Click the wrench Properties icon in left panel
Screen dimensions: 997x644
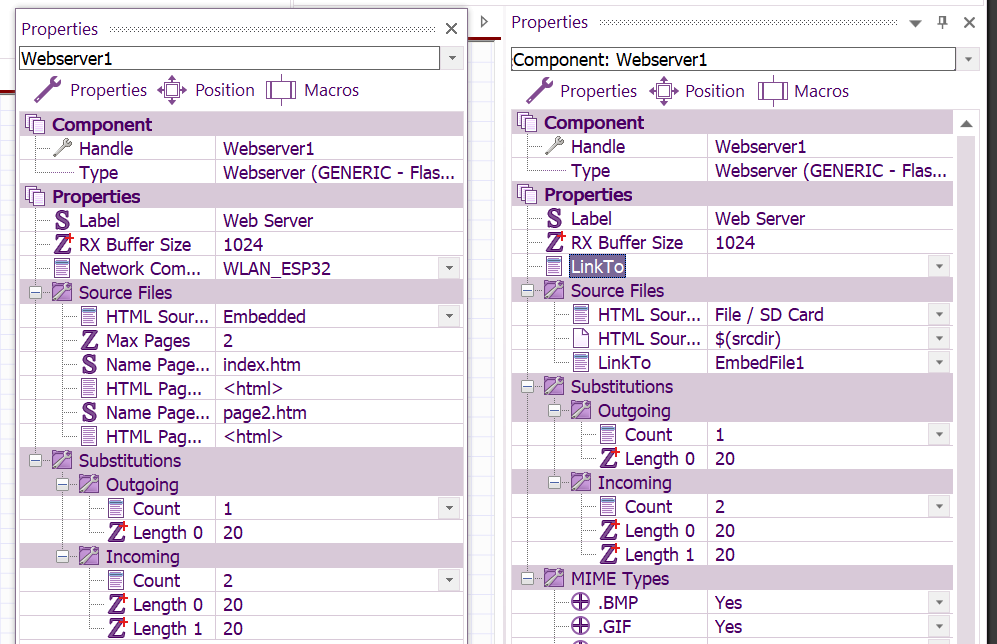(x=49, y=90)
